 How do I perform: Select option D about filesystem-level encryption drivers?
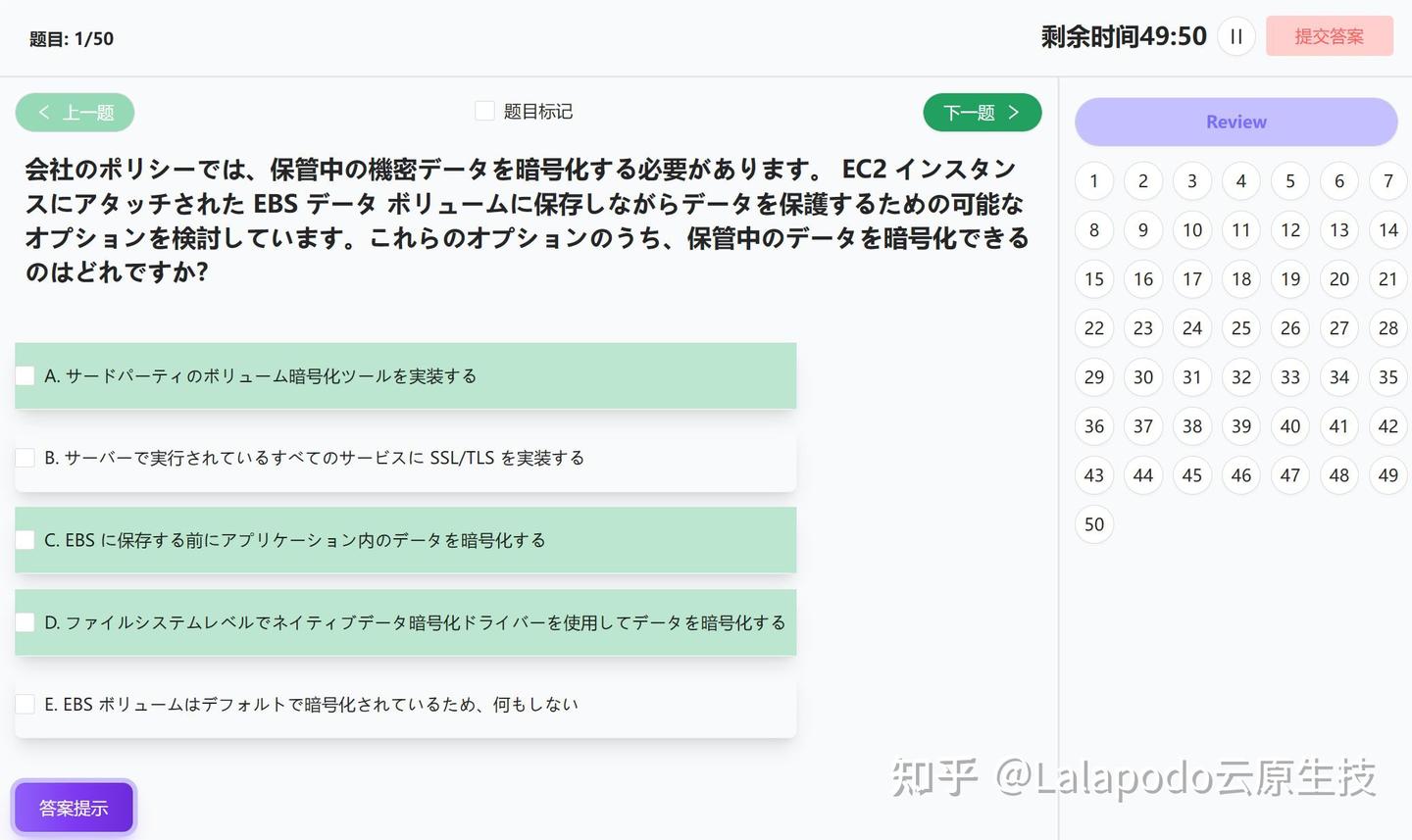coord(25,621)
